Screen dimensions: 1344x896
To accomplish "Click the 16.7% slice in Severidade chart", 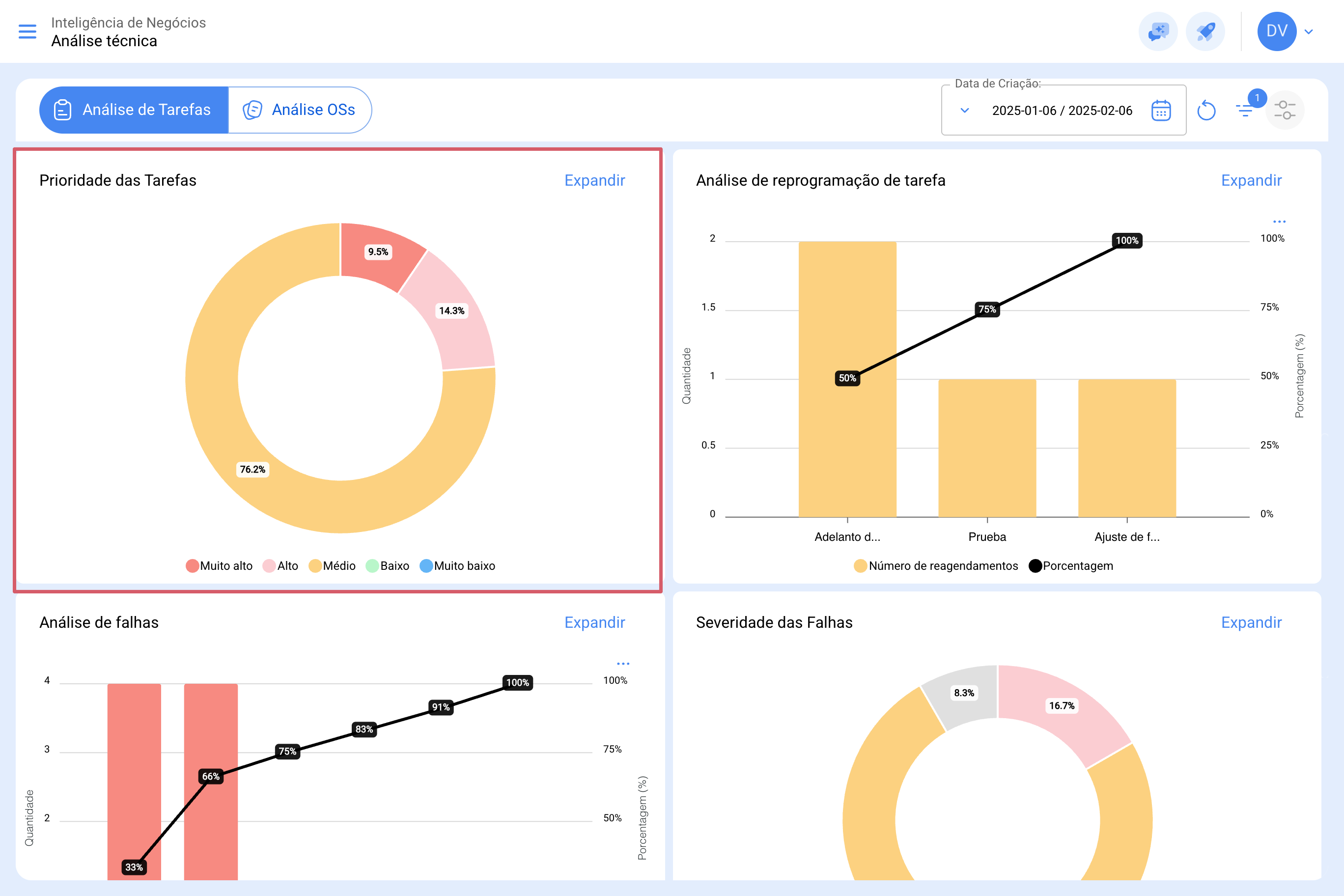I will pos(1061,706).
